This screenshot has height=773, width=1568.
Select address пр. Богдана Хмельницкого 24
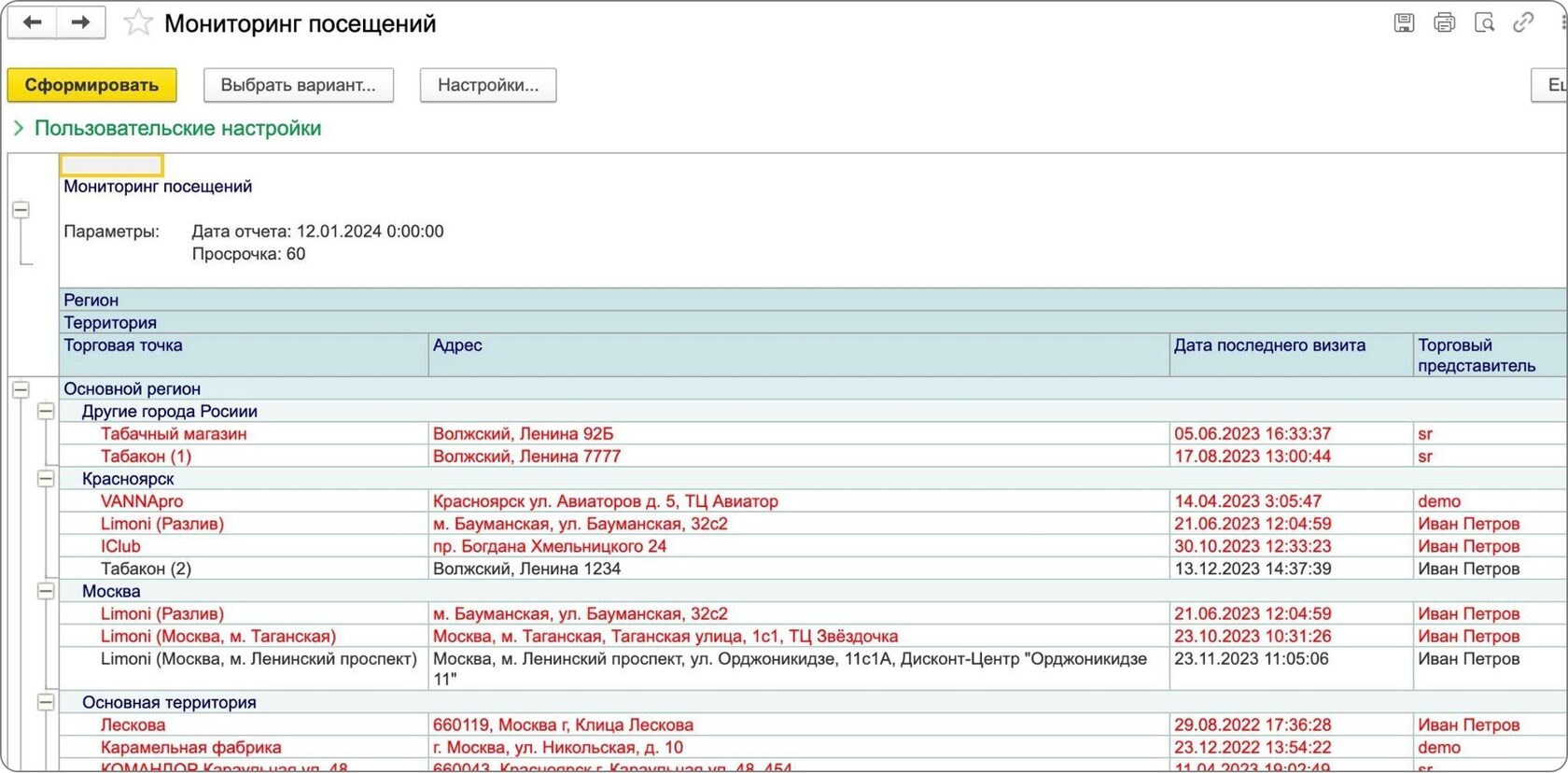(550, 546)
